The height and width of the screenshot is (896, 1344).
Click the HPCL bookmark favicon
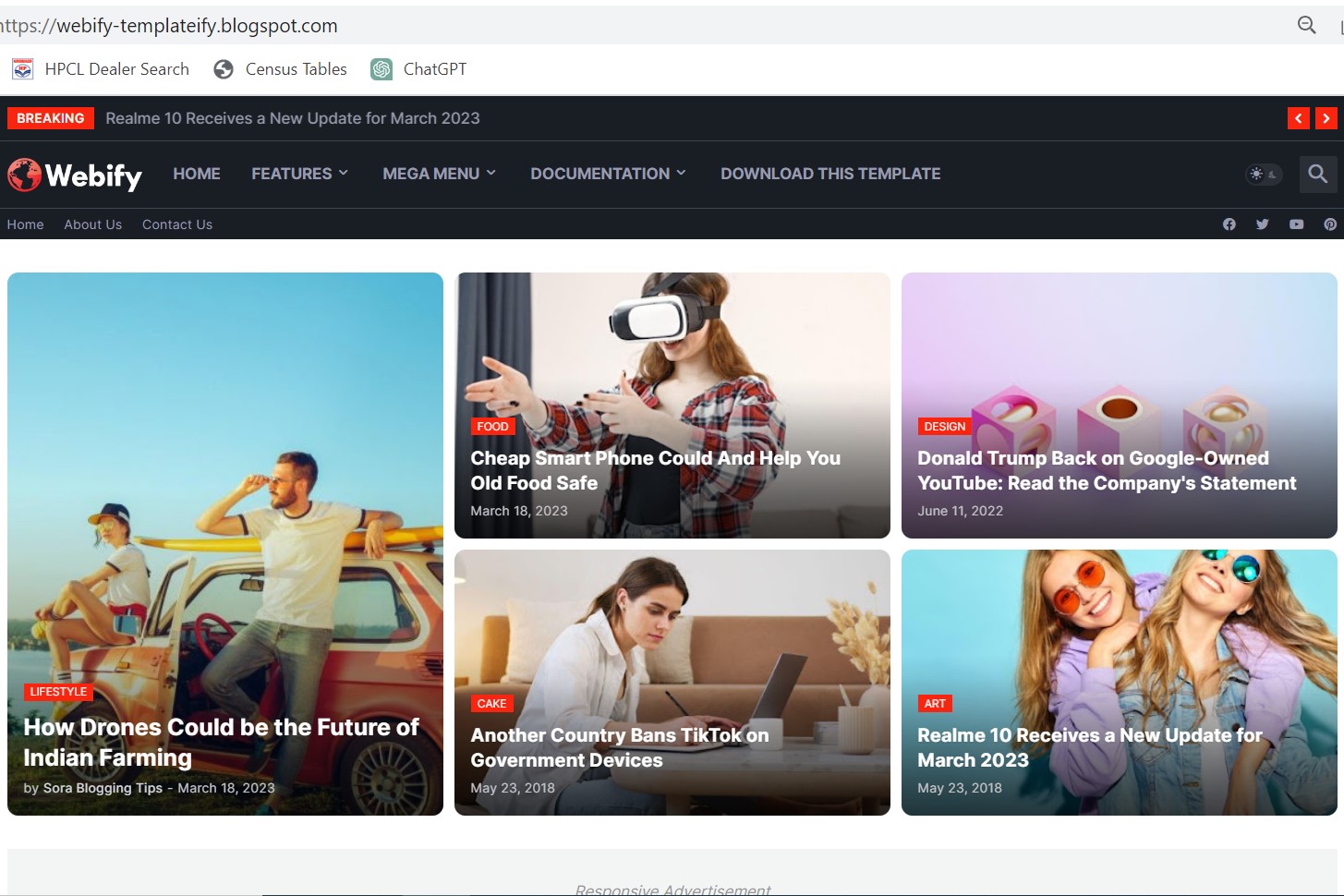point(22,69)
